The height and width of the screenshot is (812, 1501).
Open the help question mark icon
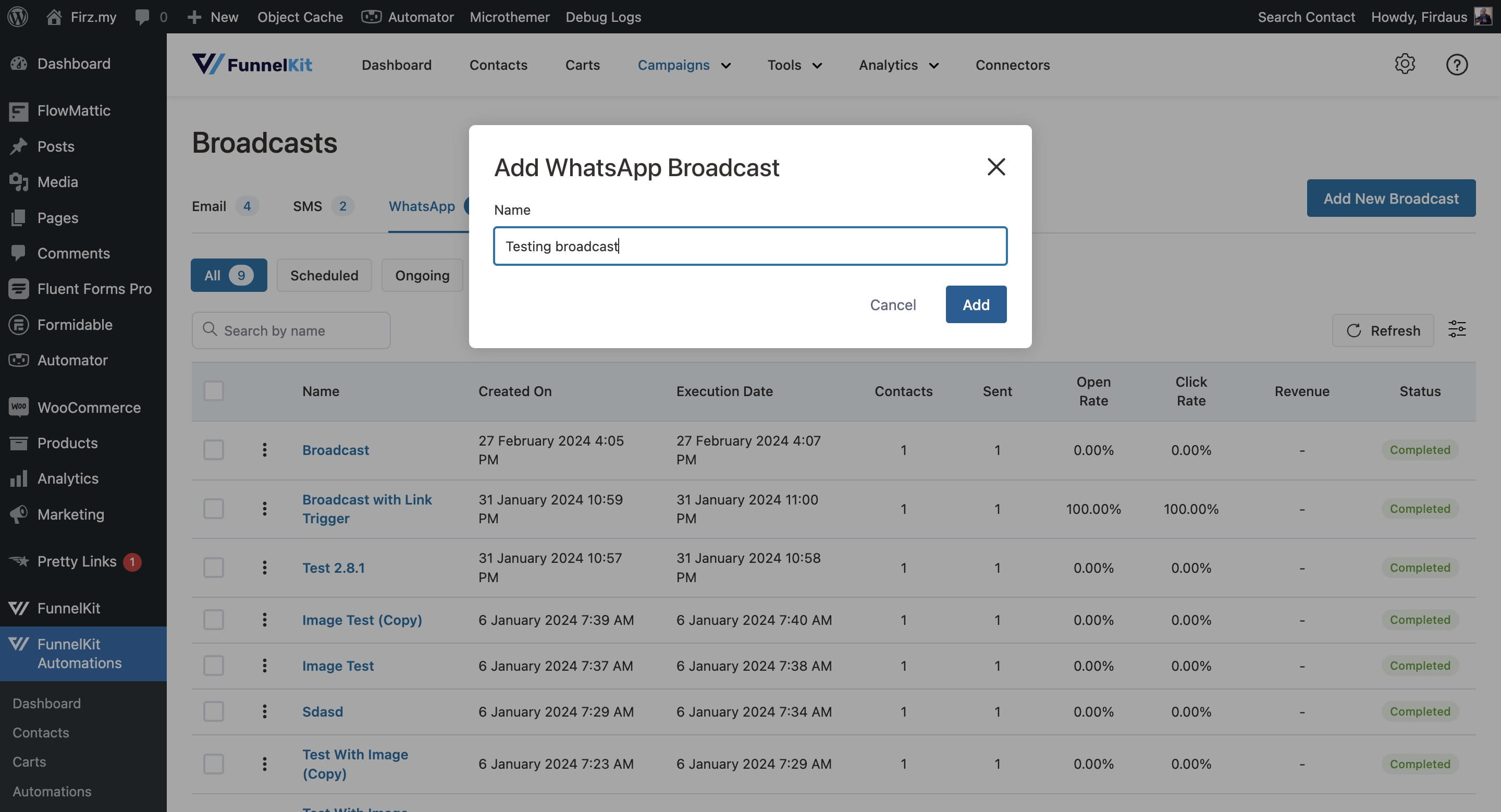pyautogui.click(x=1457, y=64)
